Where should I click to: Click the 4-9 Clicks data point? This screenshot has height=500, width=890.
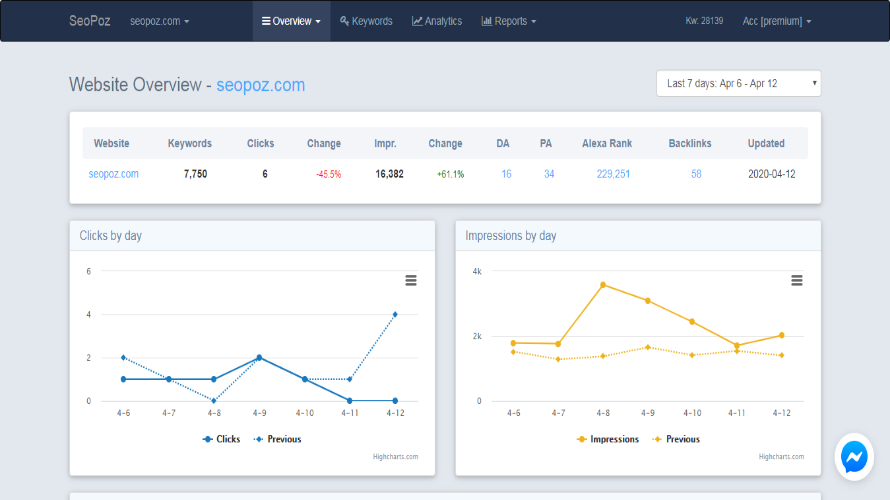point(259,358)
